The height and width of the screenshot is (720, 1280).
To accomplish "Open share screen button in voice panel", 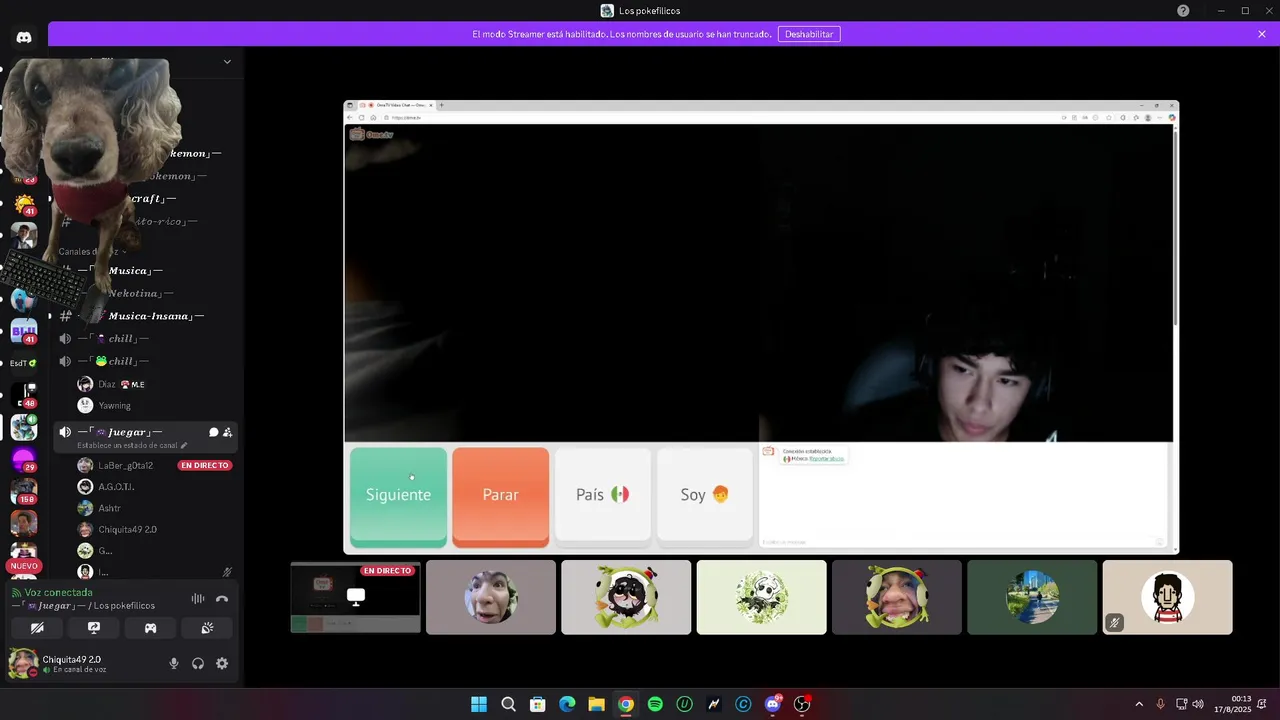I will [x=94, y=628].
